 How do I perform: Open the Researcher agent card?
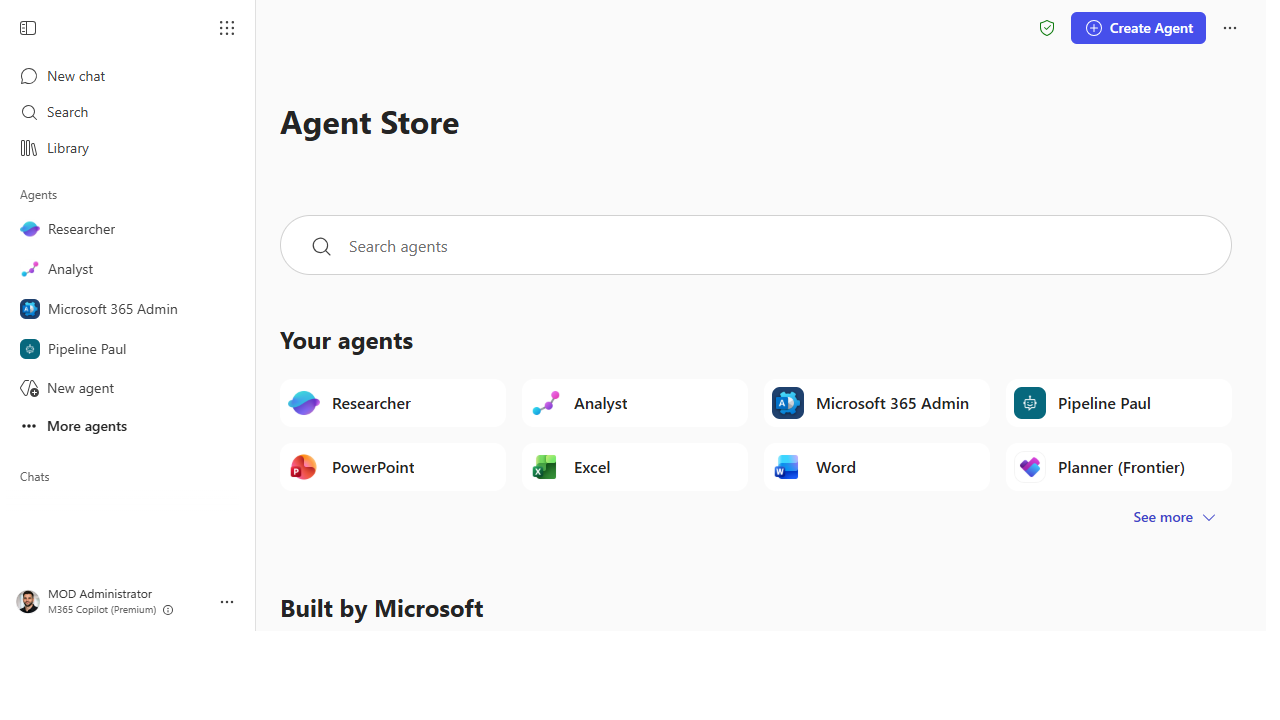tap(393, 403)
